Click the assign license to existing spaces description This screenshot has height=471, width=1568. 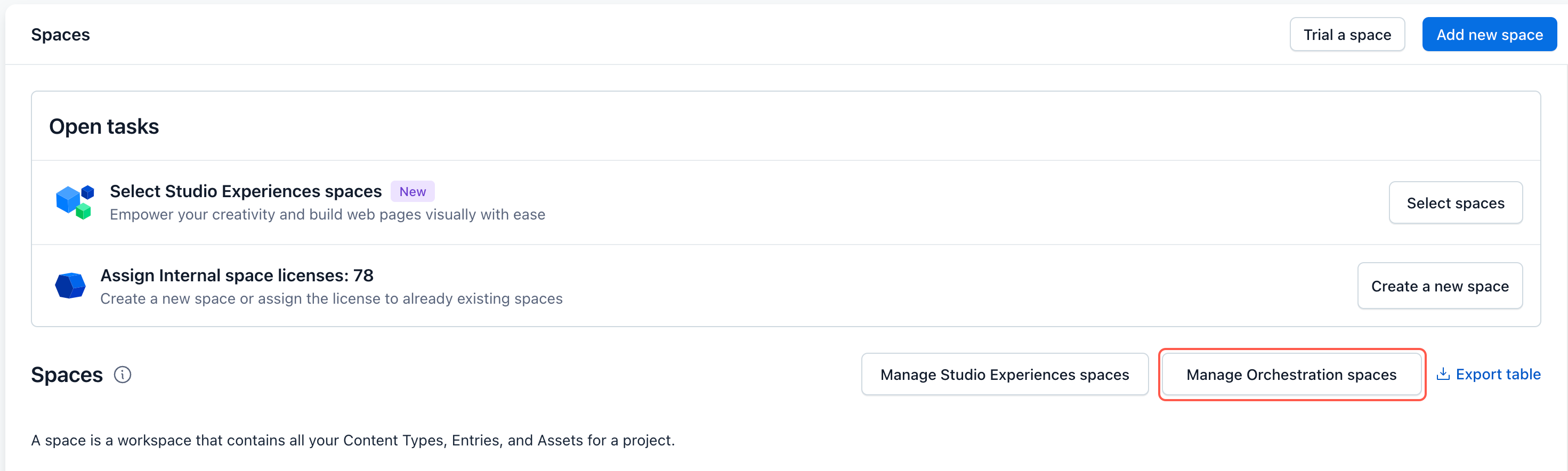pyautogui.click(x=331, y=299)
